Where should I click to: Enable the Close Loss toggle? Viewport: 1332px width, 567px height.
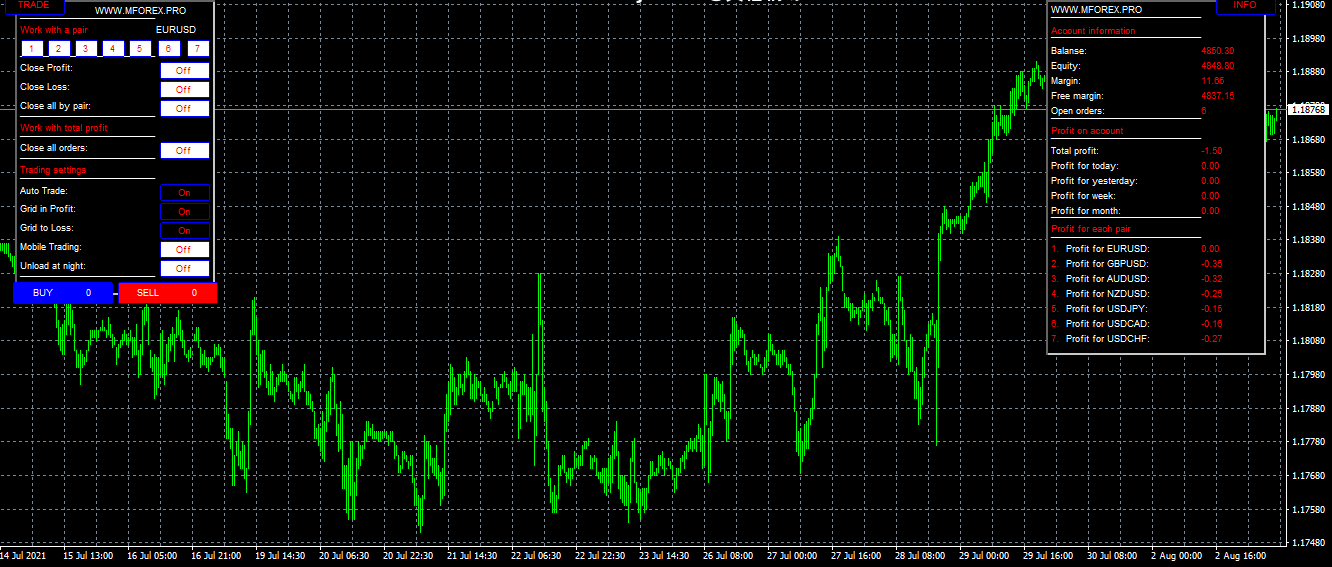184,90
